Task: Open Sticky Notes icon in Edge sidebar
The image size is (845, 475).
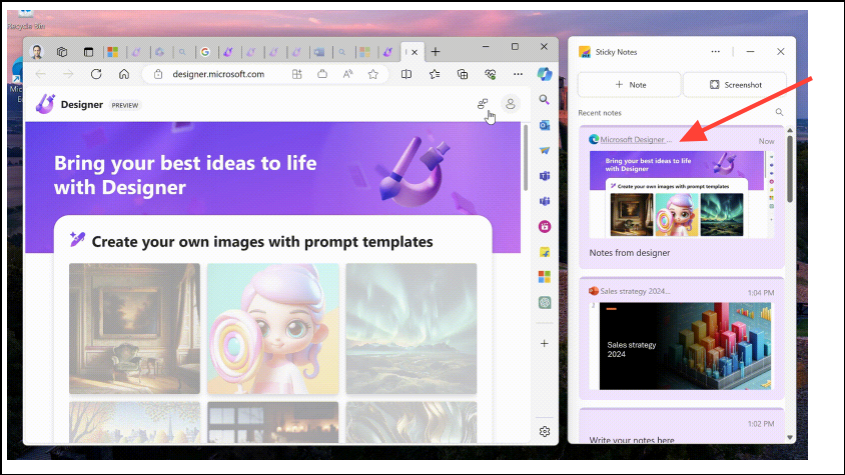Action: tap(544, 252)
